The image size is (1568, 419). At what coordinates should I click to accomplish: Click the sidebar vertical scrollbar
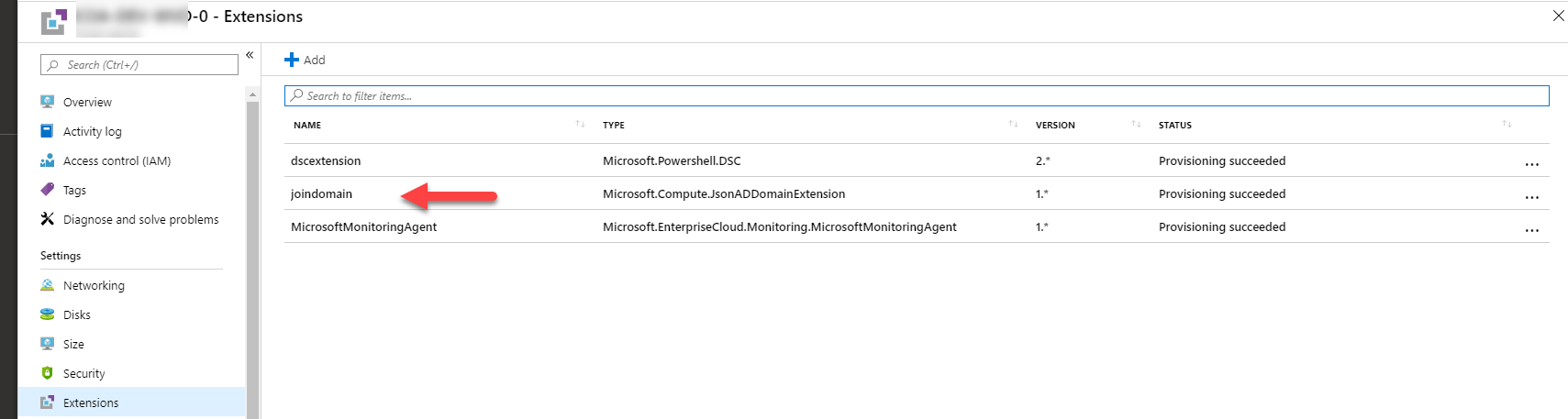pos(252,257)
